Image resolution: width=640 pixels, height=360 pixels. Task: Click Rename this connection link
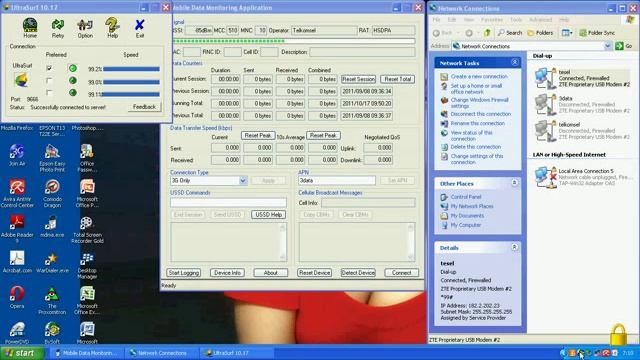(x=478, y=123)
